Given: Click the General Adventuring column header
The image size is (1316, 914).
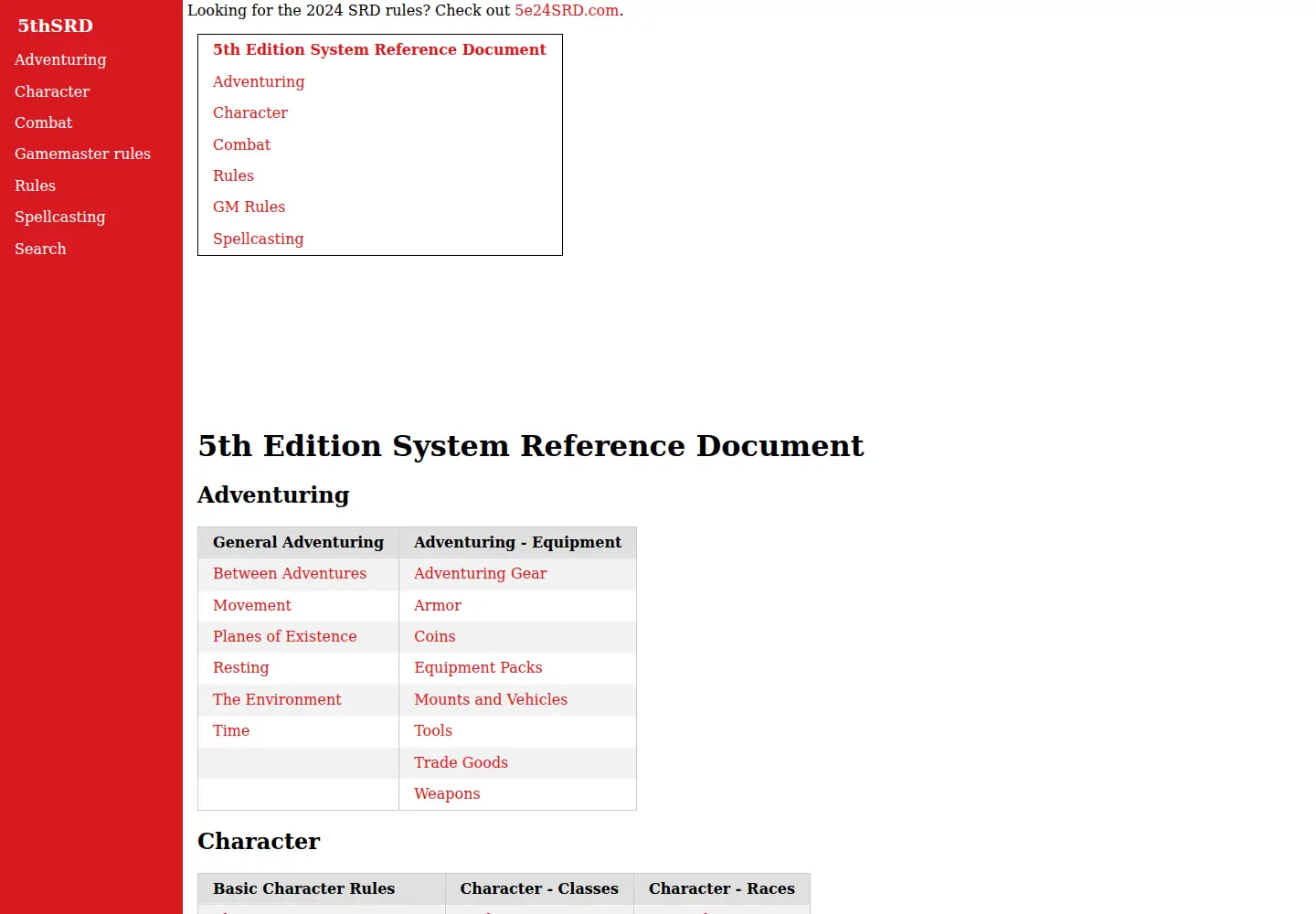Looking at the screenshot, I should click(x=298, y=542).
